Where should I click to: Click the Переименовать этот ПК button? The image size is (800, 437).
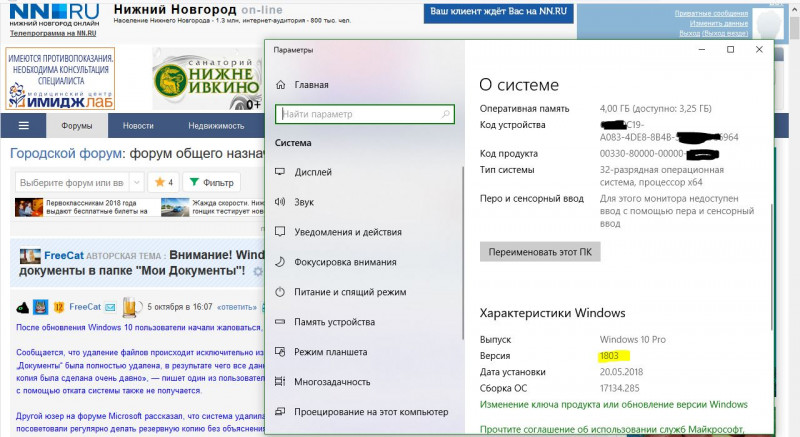pos(540,252)
